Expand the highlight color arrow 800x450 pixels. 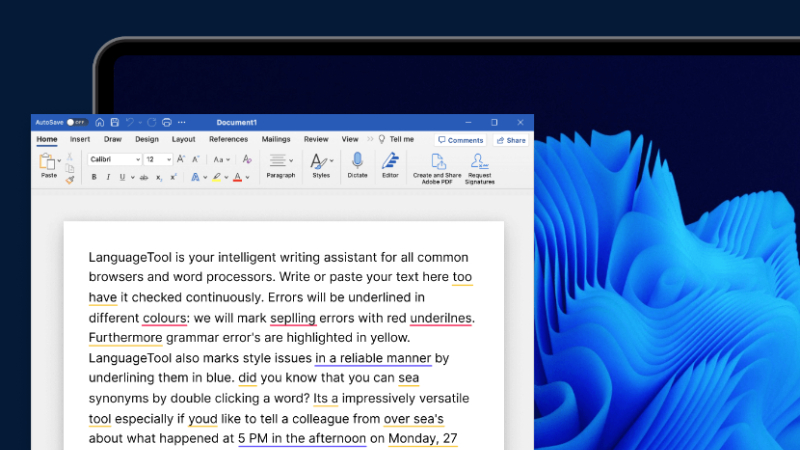(227, 178)
